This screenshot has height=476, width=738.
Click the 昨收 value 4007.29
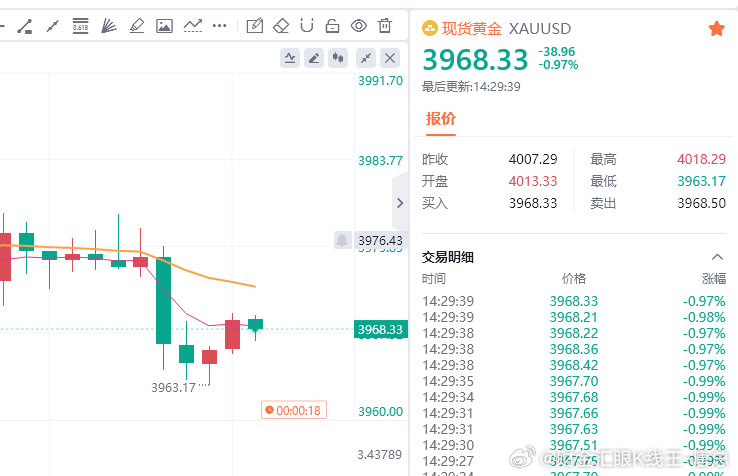(533, 159)
